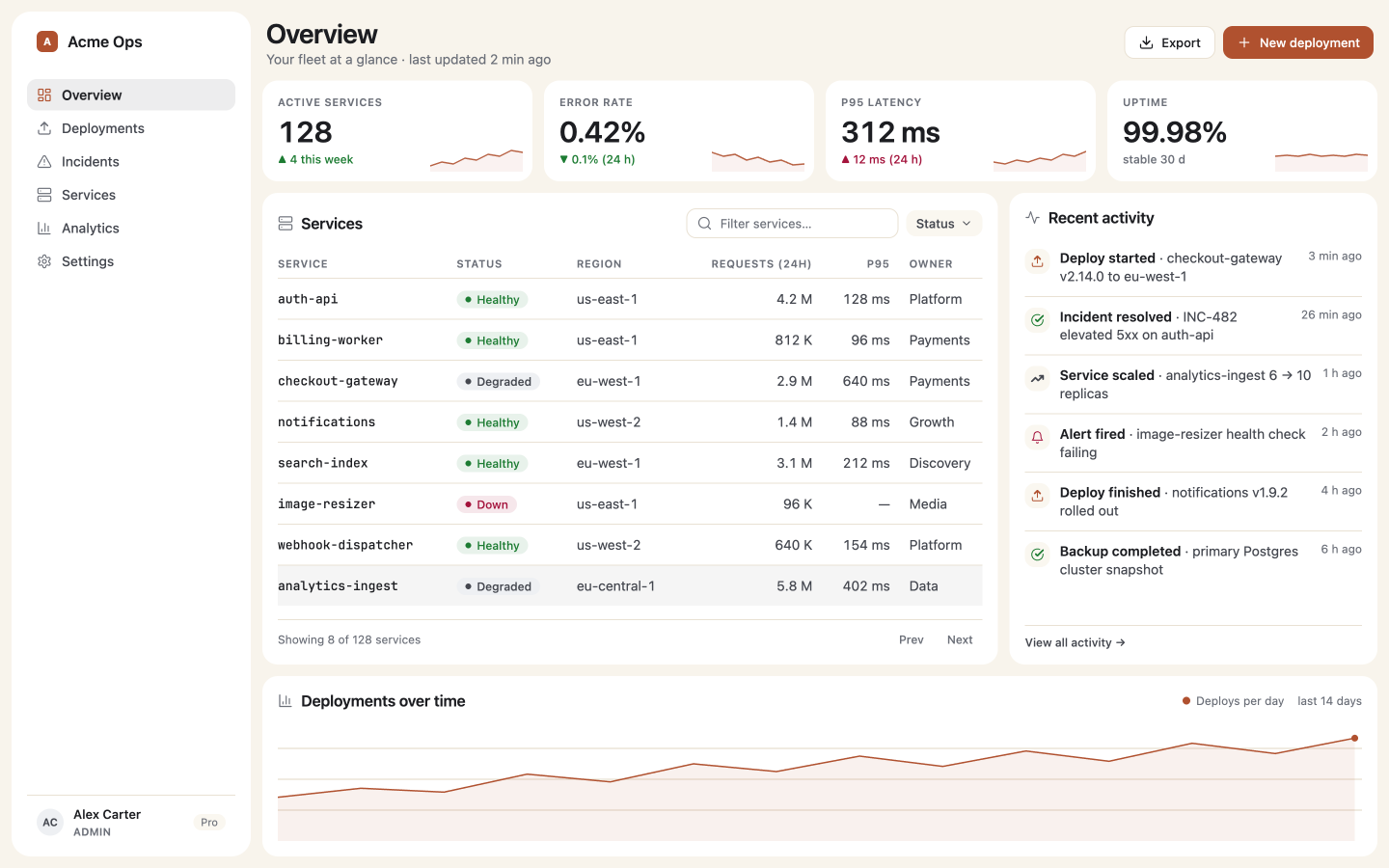Click the REGION column header

point(599,264)
